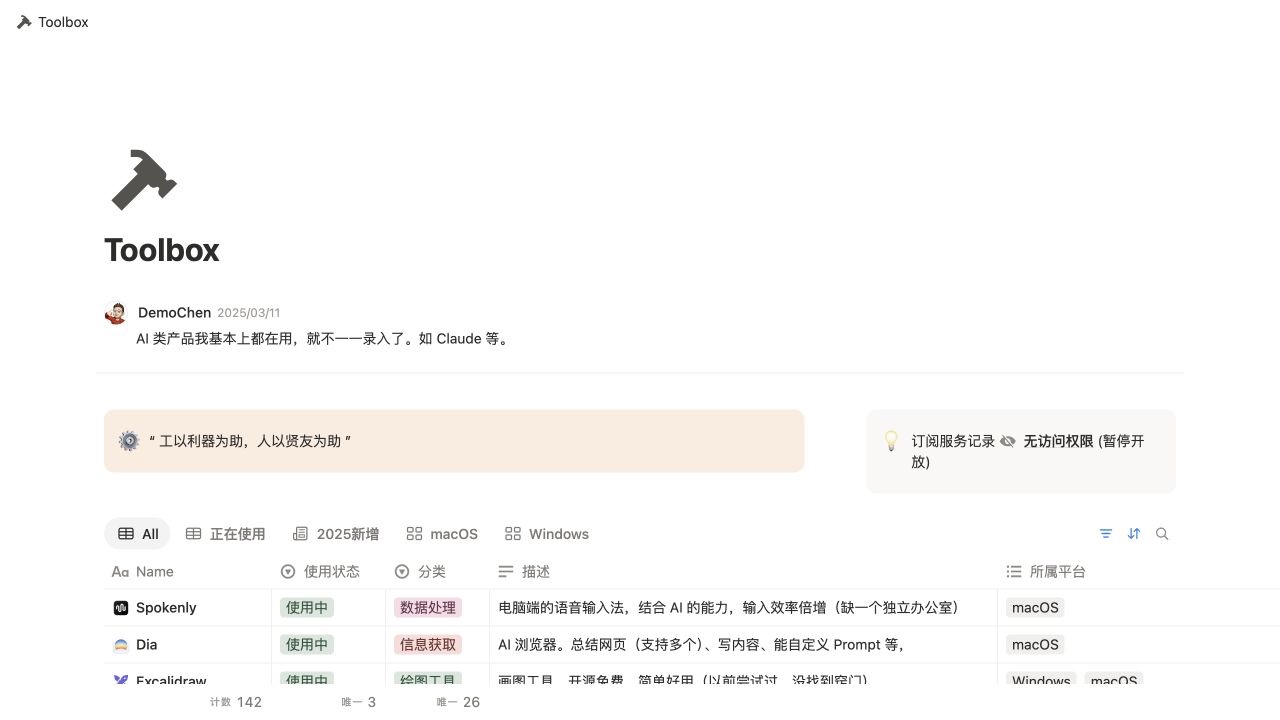Open the Dia row page

pos(147,645)
